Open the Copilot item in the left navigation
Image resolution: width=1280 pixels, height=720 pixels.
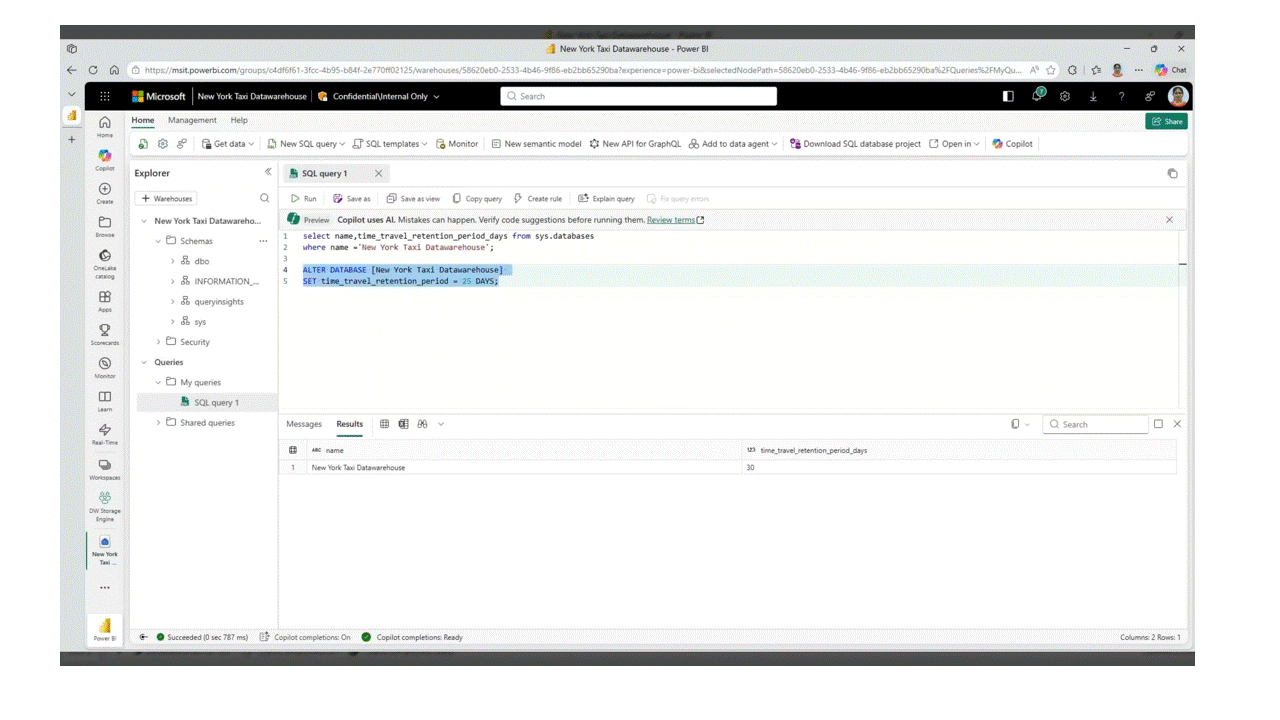[105, 159]
